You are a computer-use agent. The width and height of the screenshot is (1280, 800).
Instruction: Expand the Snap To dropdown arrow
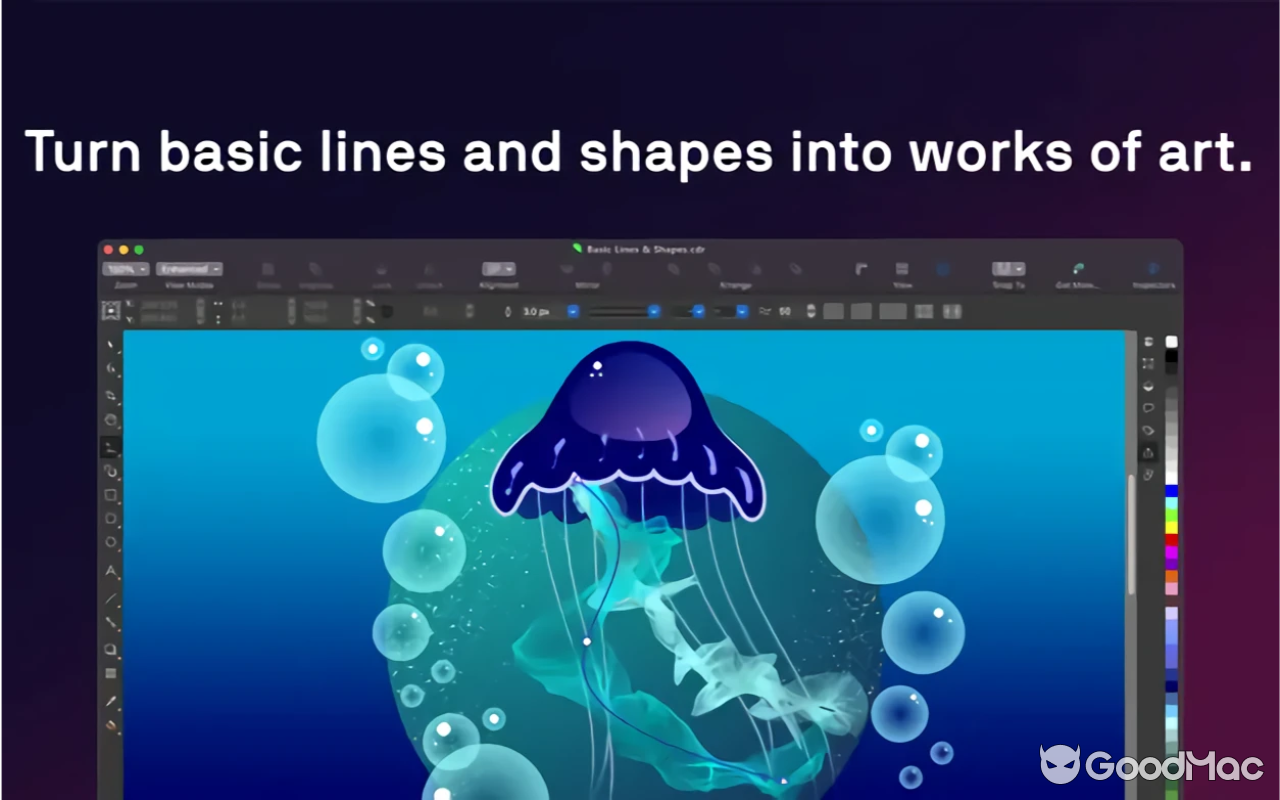[1020, 268]
